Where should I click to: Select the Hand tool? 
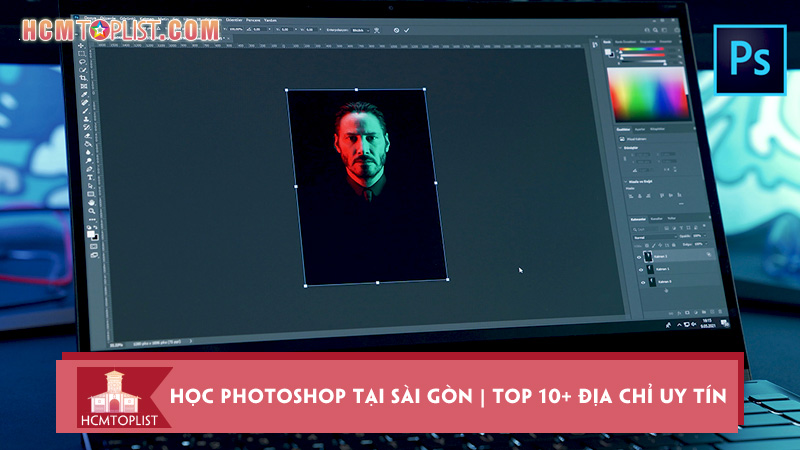click(x=91, y=202)
